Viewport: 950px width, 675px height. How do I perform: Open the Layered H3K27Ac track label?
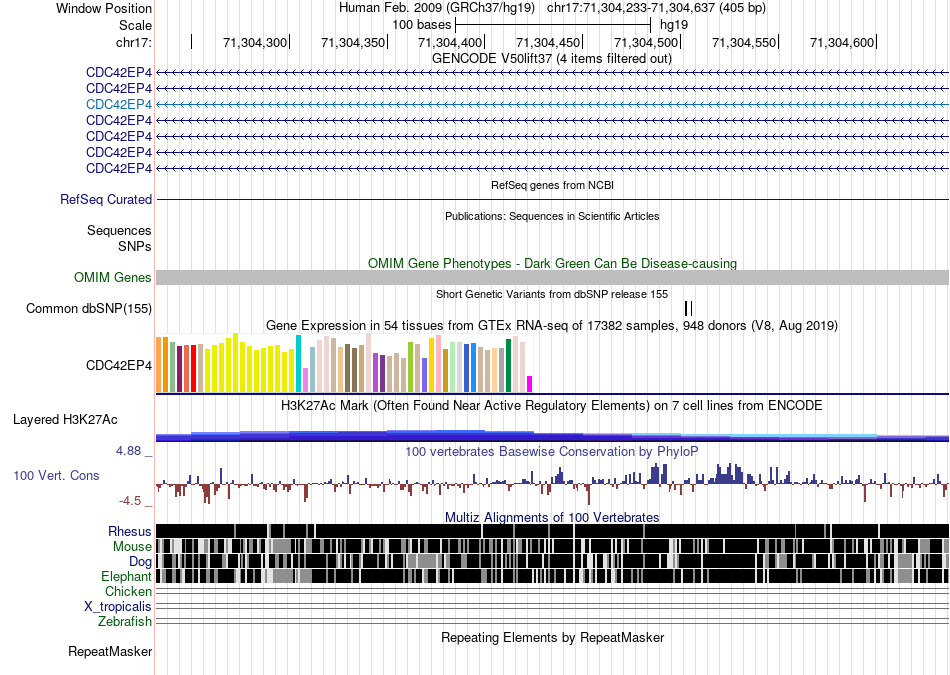click(65, 419)
